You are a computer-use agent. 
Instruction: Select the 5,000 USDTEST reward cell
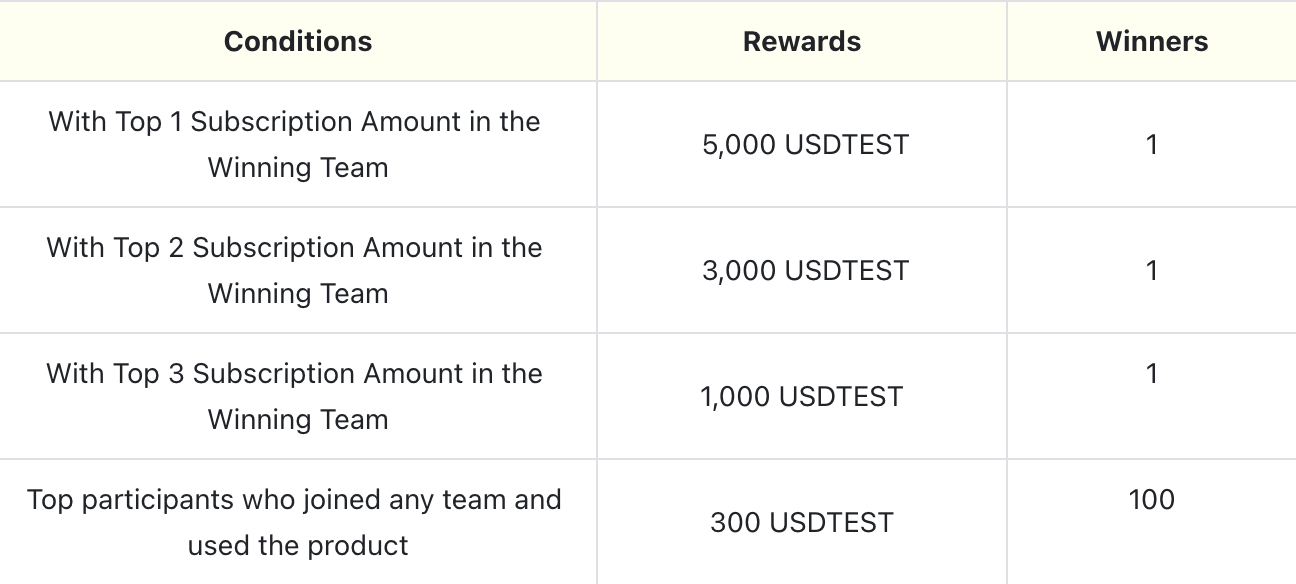(x=805, y=145)
